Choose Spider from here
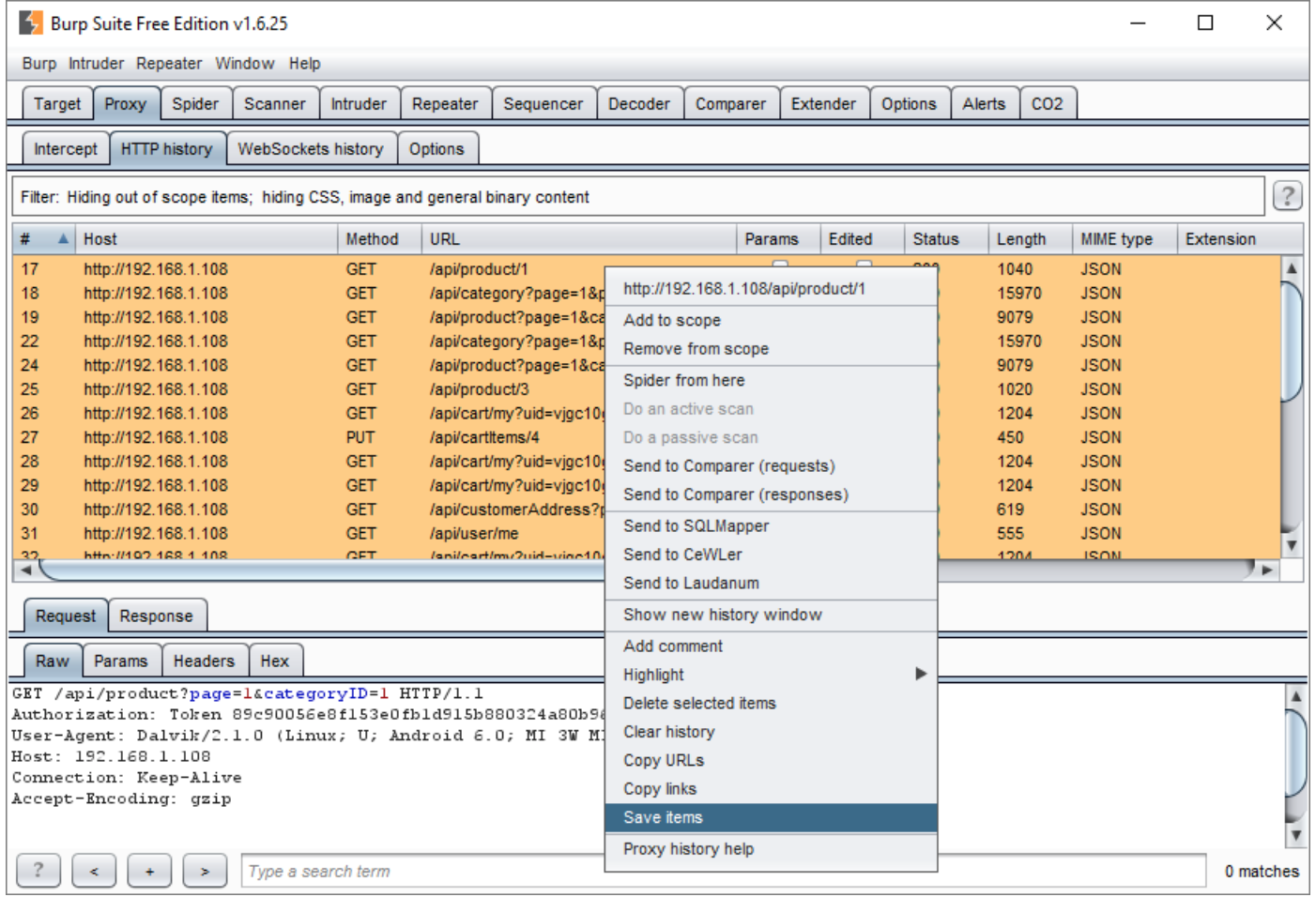The height and width of the screenshot is (897, 1316). coord(771,380)
